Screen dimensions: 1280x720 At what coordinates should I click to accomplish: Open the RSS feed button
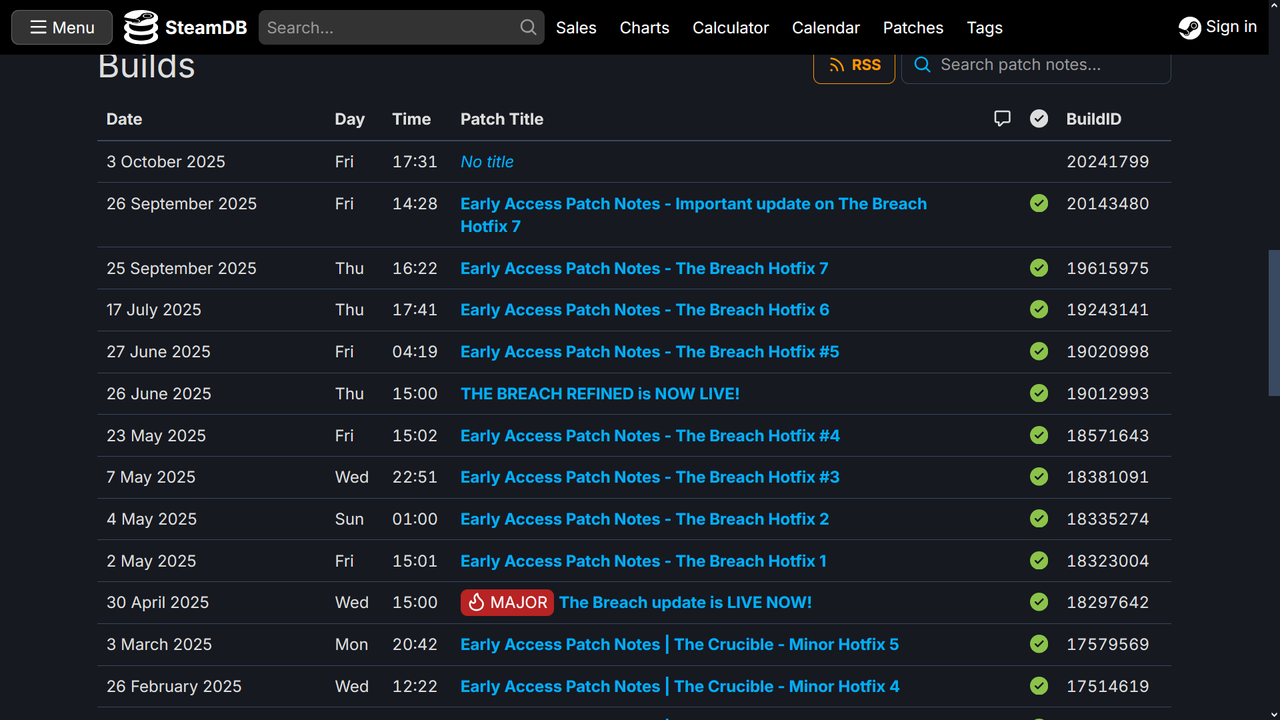coord(854,65)
